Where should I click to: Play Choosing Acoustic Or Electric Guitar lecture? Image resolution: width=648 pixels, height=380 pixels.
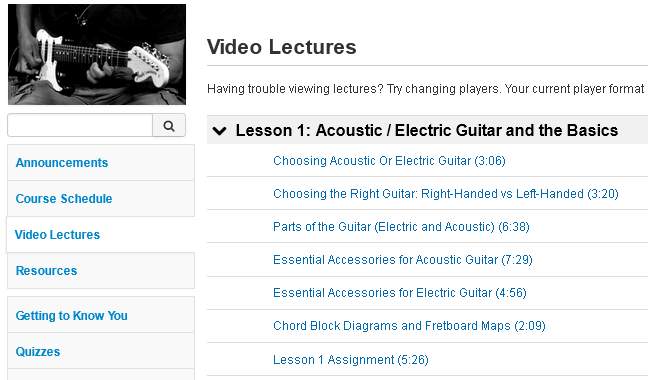coord(389,161)
